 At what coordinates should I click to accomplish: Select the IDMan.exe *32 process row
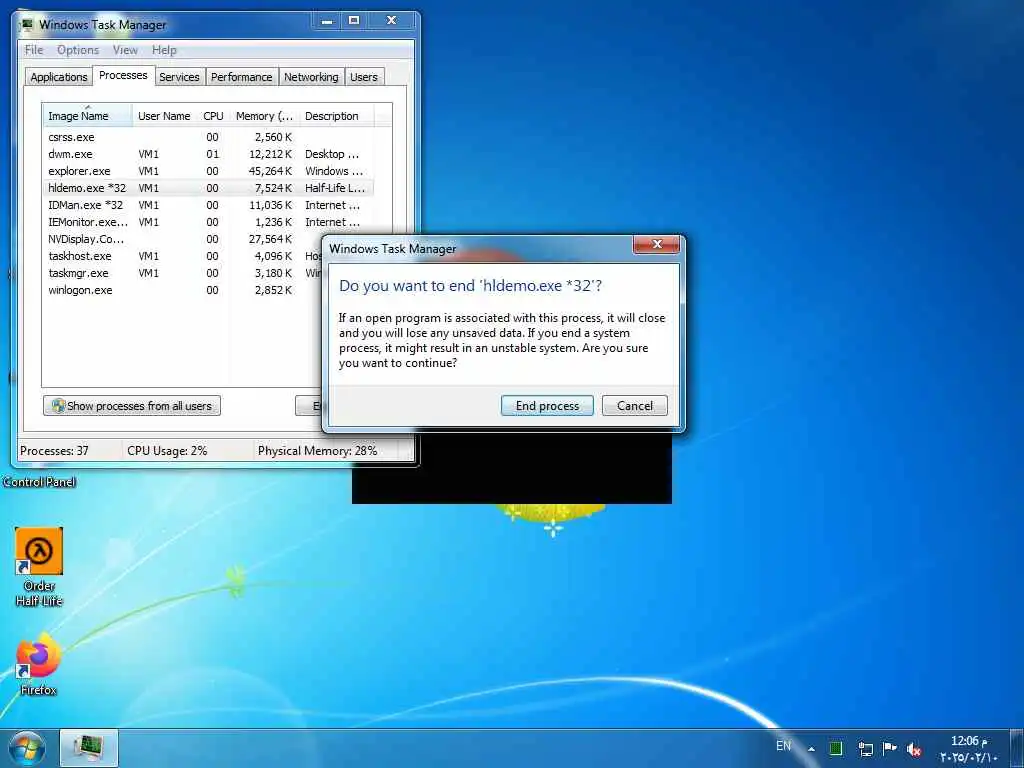pyautogui.click(x=208, y=205)
